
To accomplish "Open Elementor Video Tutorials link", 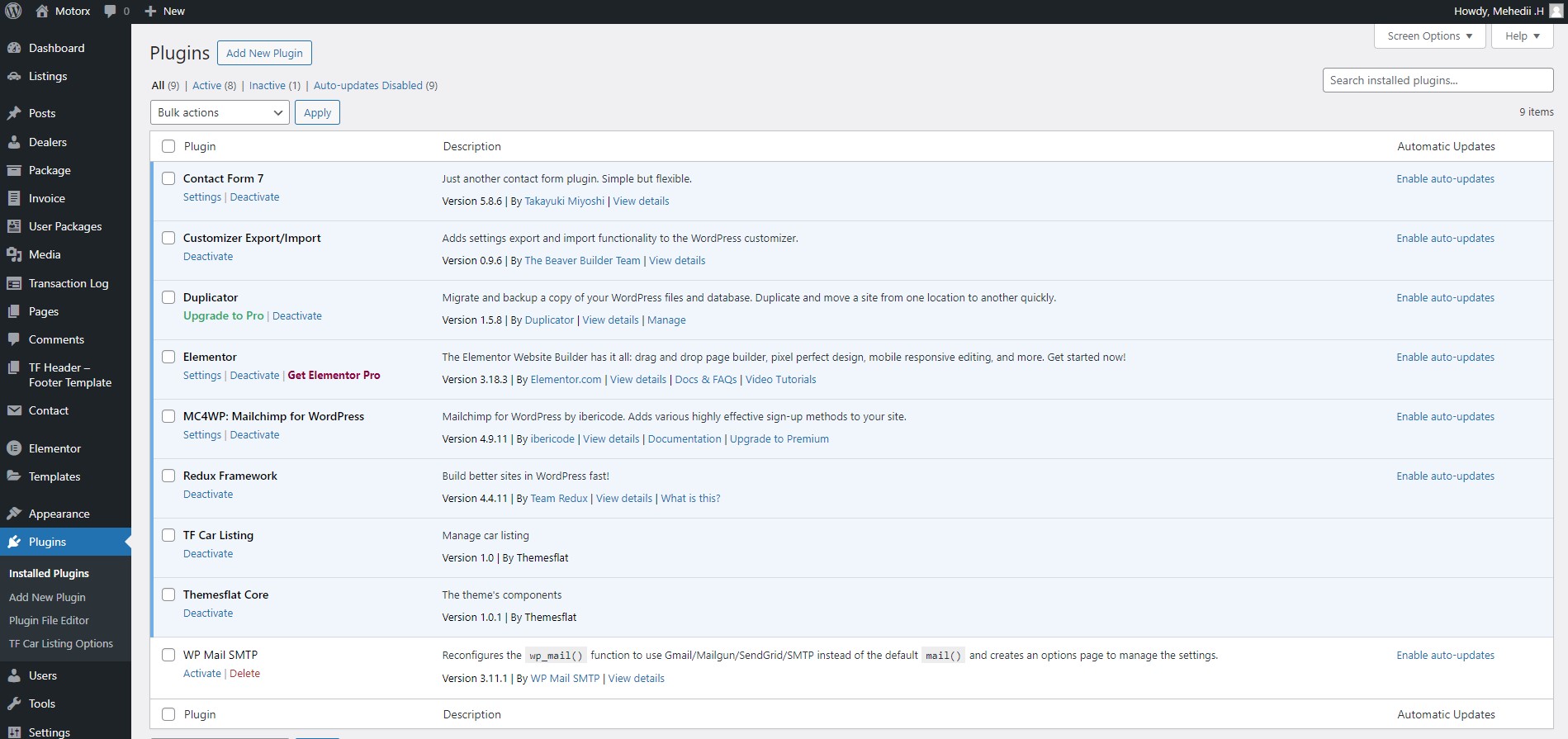I will [780, 379].
